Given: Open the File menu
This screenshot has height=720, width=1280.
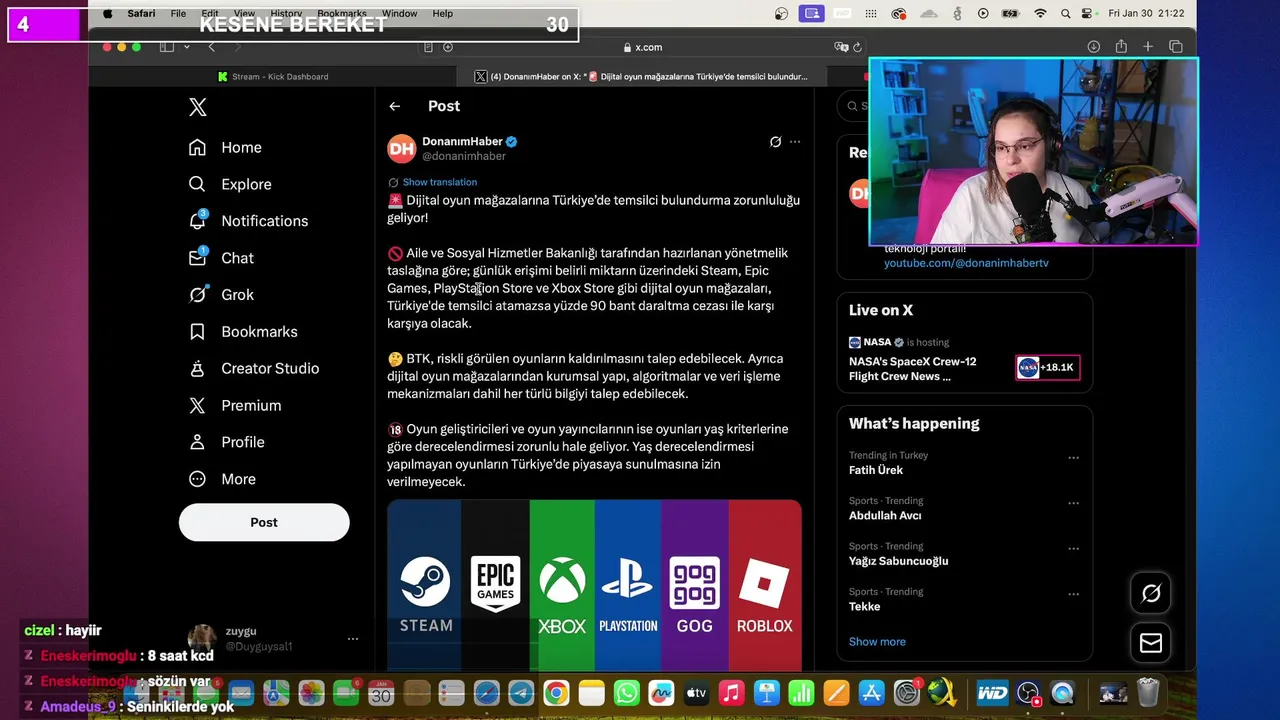Looking at the screenshot, I should coord(178,13).
